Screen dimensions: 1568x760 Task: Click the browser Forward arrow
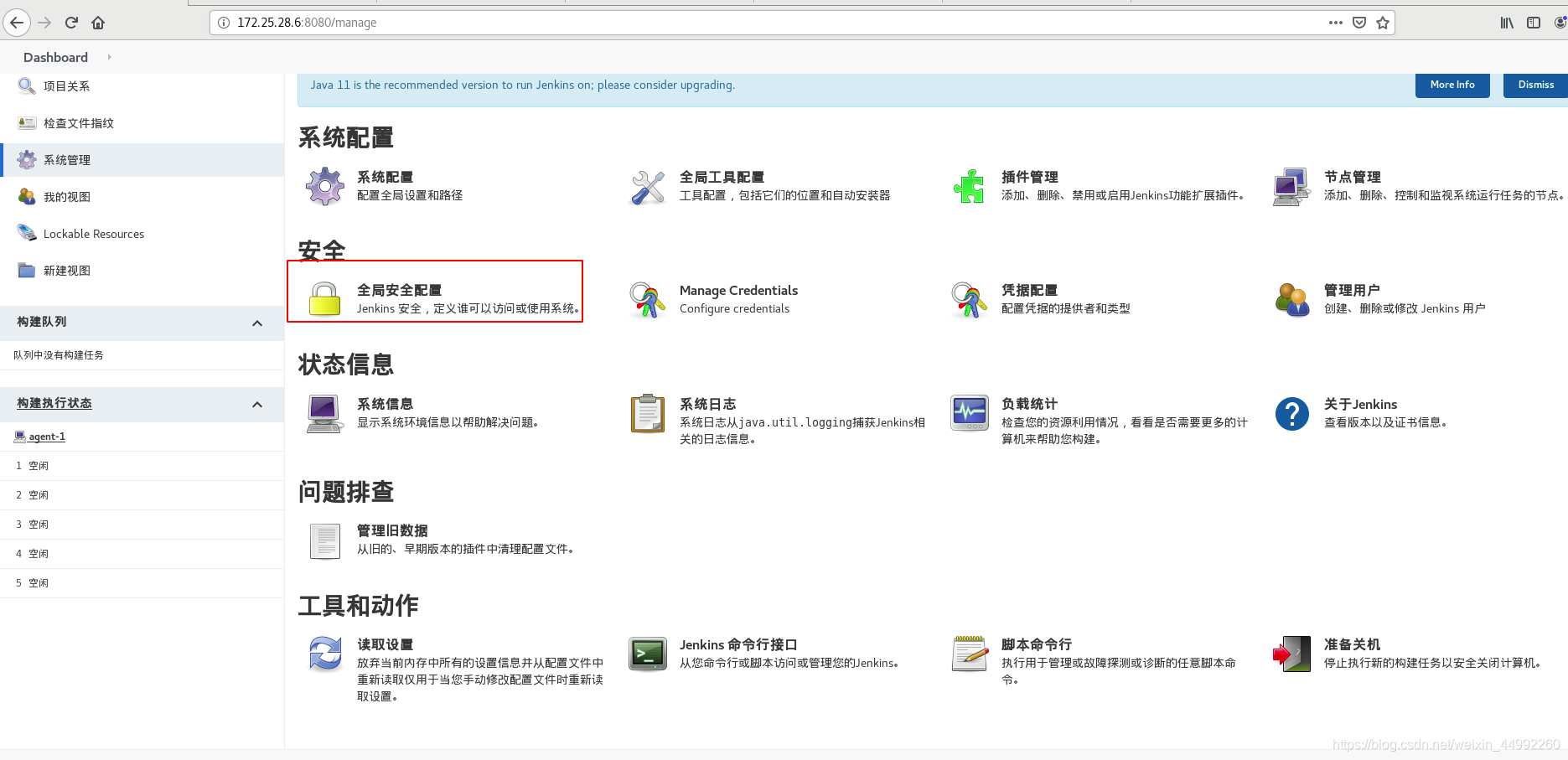[x=44, y=23]
